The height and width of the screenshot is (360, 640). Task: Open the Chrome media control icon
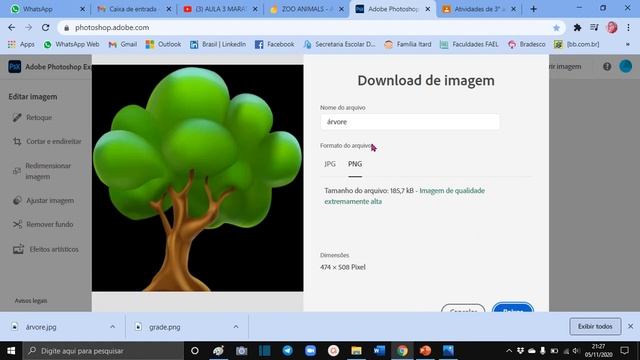click(594, 27)
